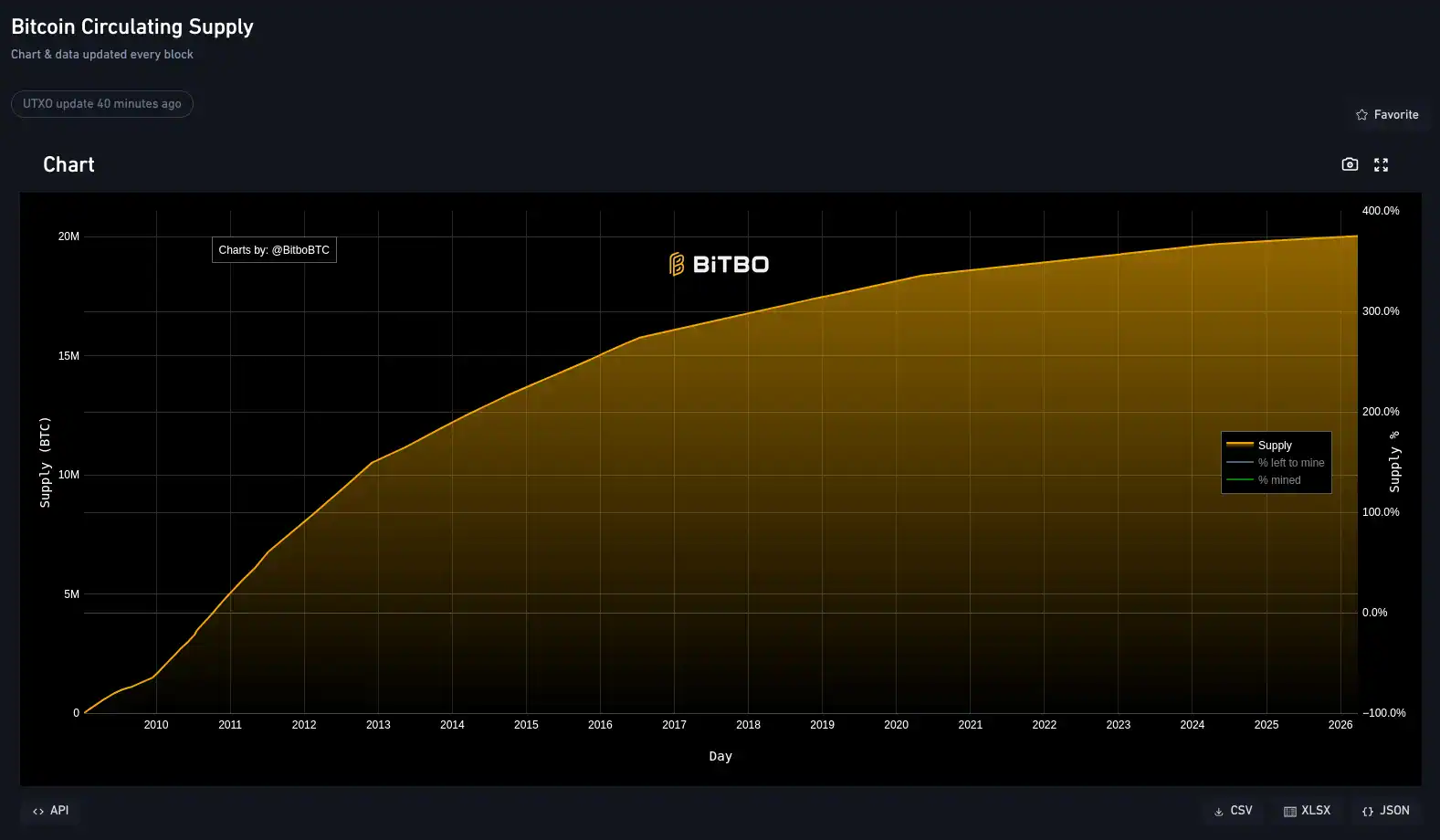Image resolution: width=1440 pixels, height=840 pixels.
Task: Click the UTXO update 40 minutes ago badge
Action: pos(102,104)
